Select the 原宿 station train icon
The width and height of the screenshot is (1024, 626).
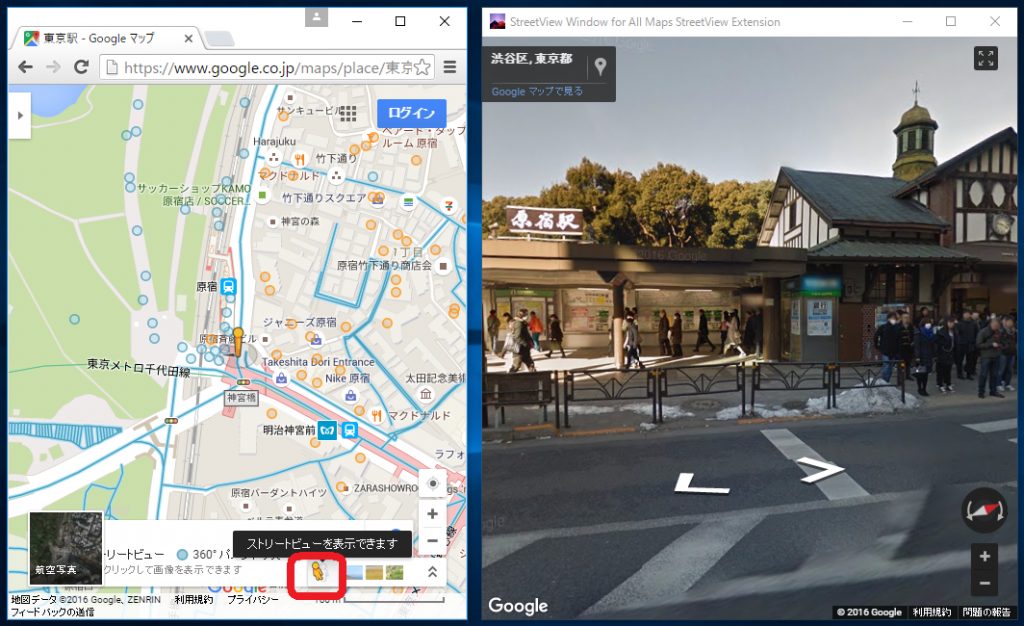click(228, 286)
